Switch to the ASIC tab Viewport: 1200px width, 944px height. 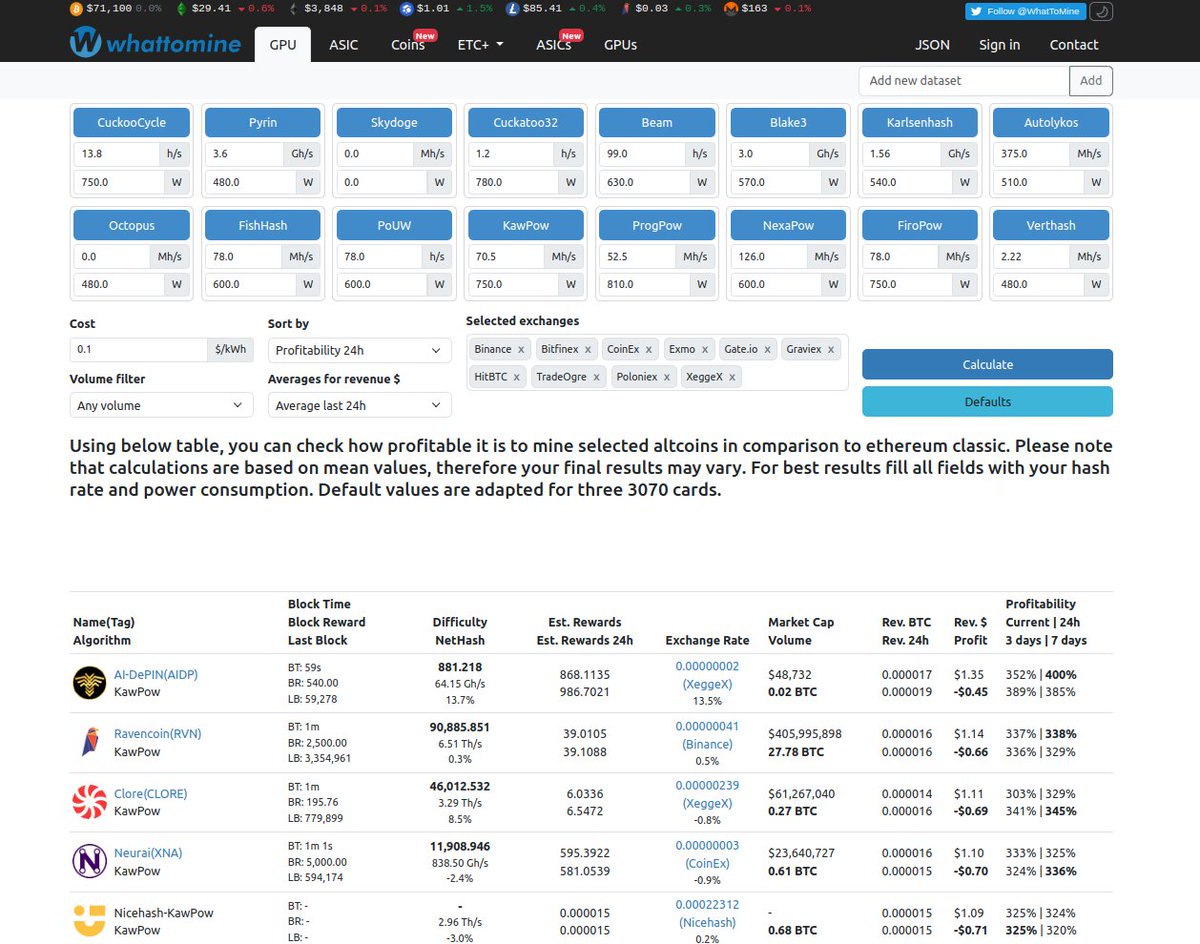tap(343, 45)
